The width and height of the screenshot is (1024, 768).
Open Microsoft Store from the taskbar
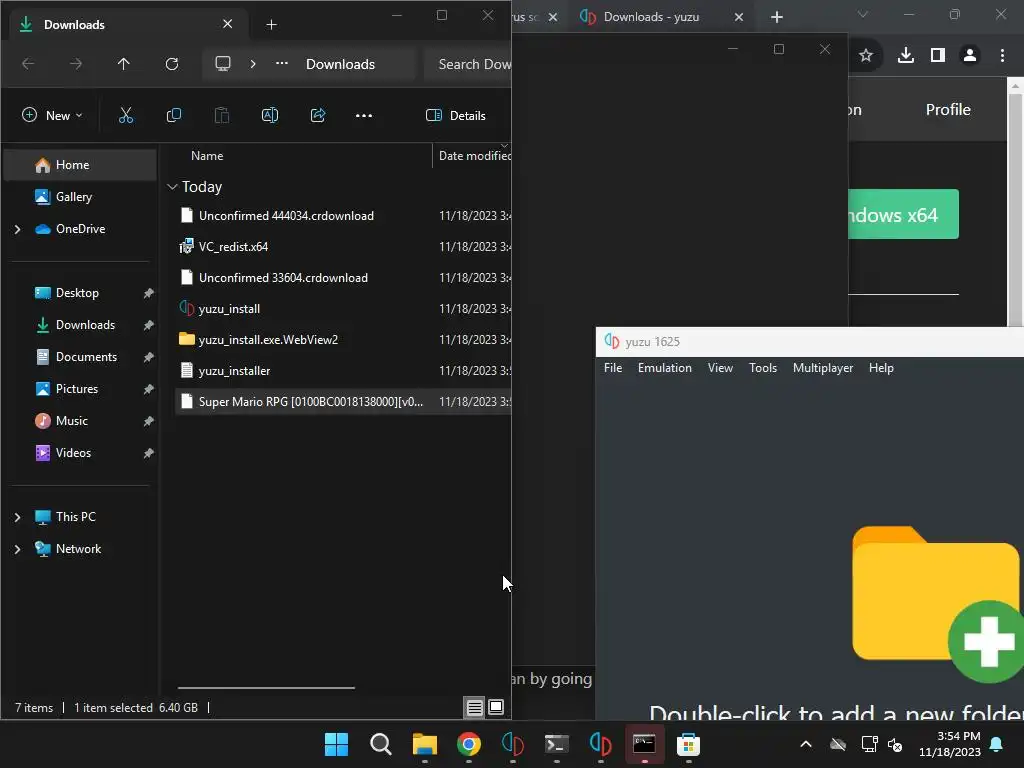point(688,744)
